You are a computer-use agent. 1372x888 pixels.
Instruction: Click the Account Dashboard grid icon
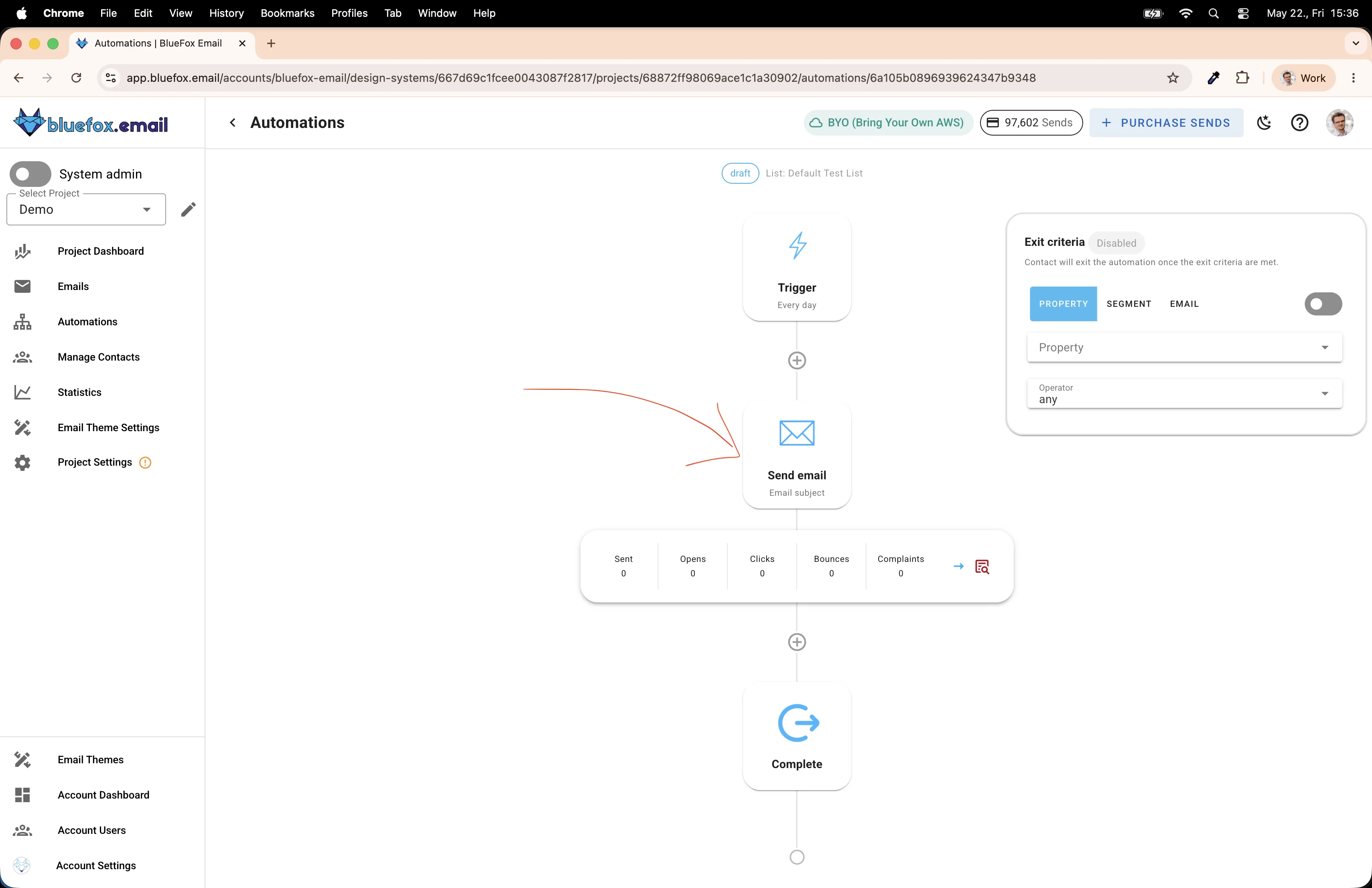[22, 795]
